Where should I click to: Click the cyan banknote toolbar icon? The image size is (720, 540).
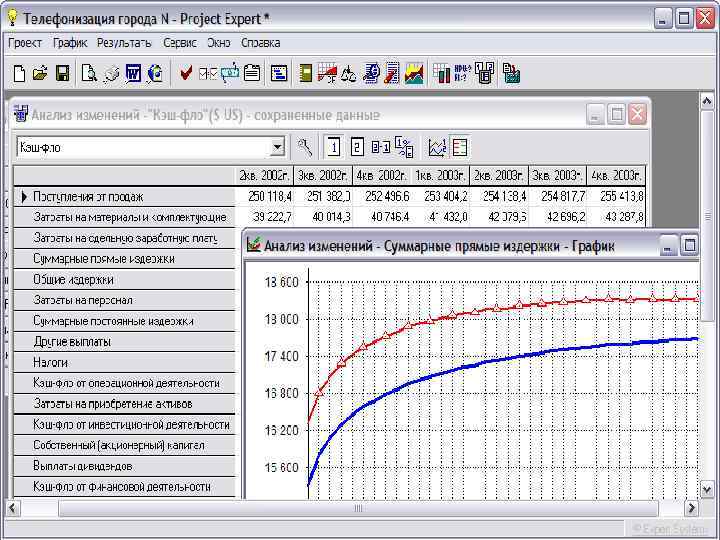230,73
